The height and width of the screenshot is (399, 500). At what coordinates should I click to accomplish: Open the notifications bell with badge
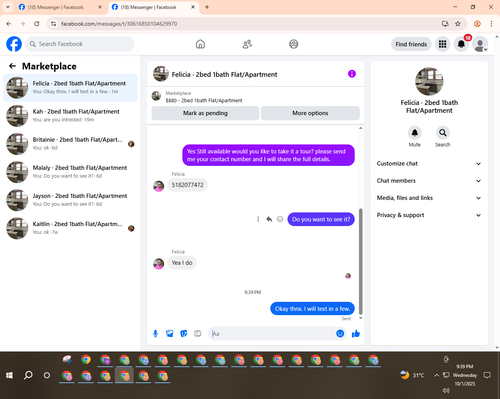pos(461,44)
